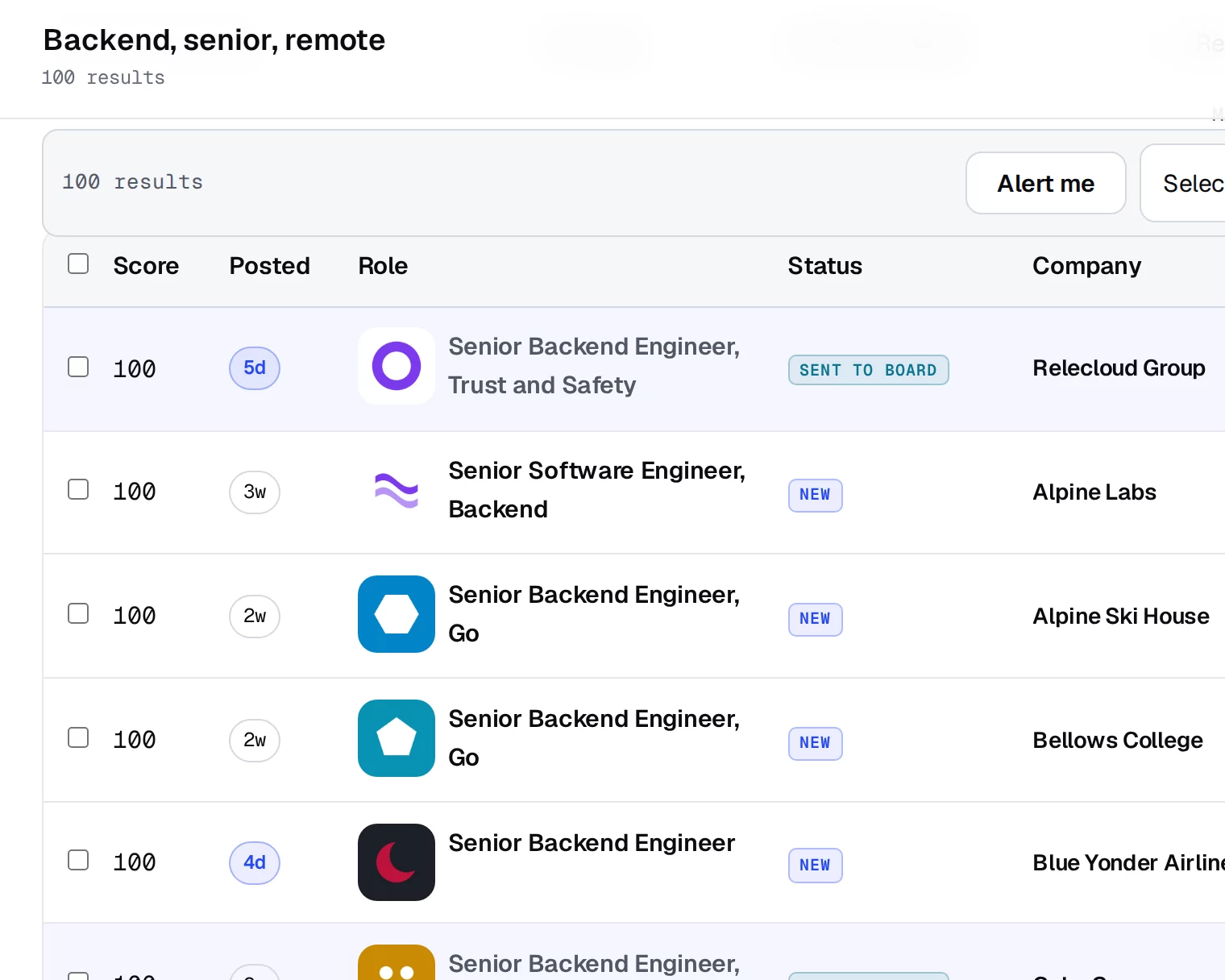Click company name Alpine Ski House
The width and height of the screenshot is (1225, 980).
1121,617
